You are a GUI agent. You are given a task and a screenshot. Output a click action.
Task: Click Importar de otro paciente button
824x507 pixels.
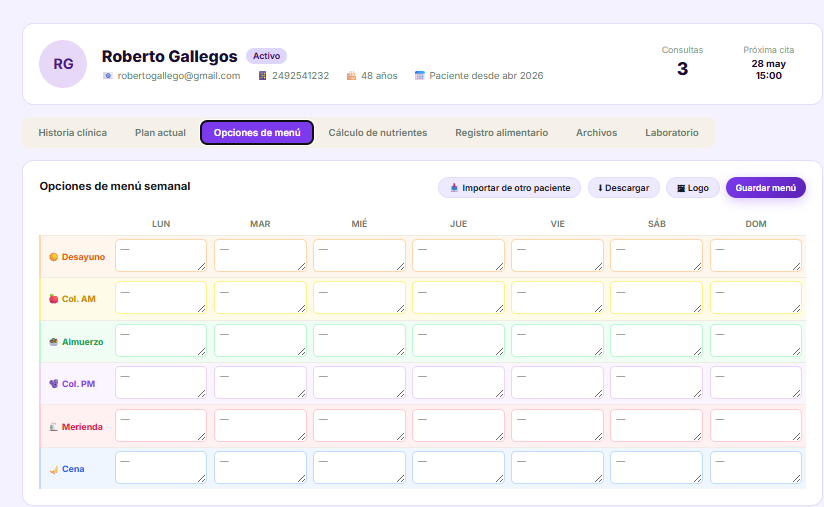tap(509, 188)
